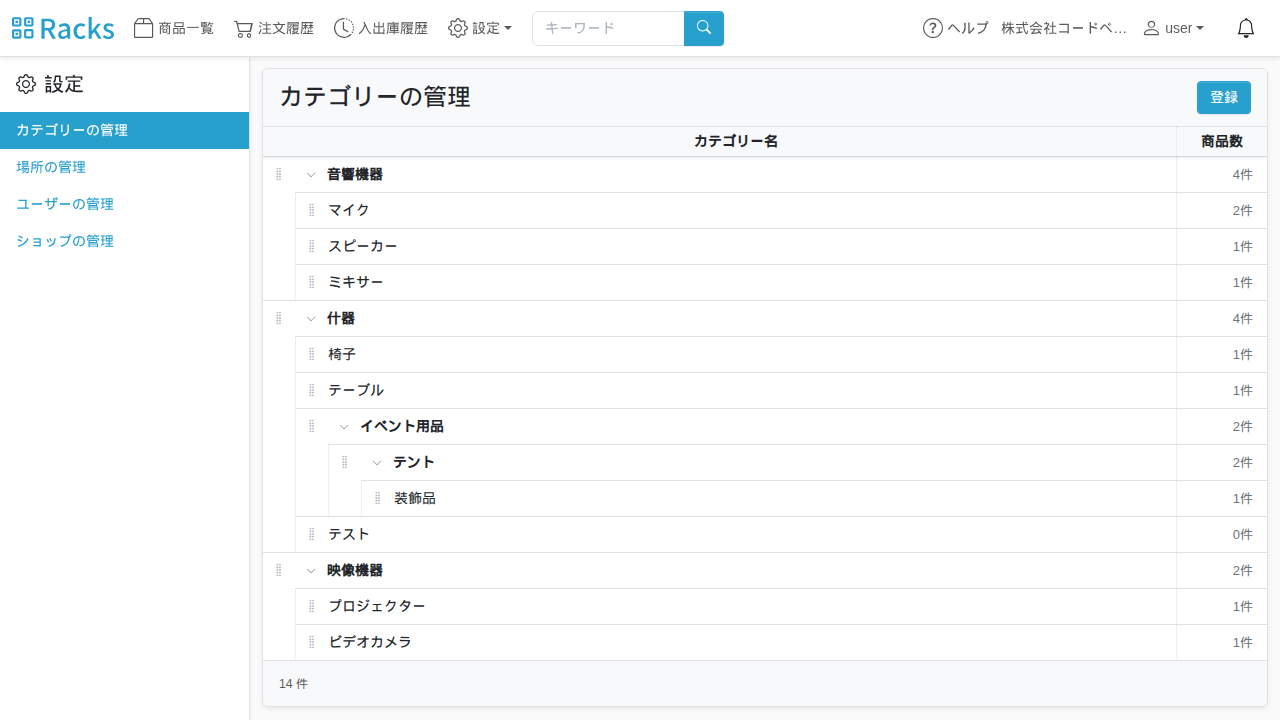
Task: Click the ヘルプ question mark icon
Action: 933,28
